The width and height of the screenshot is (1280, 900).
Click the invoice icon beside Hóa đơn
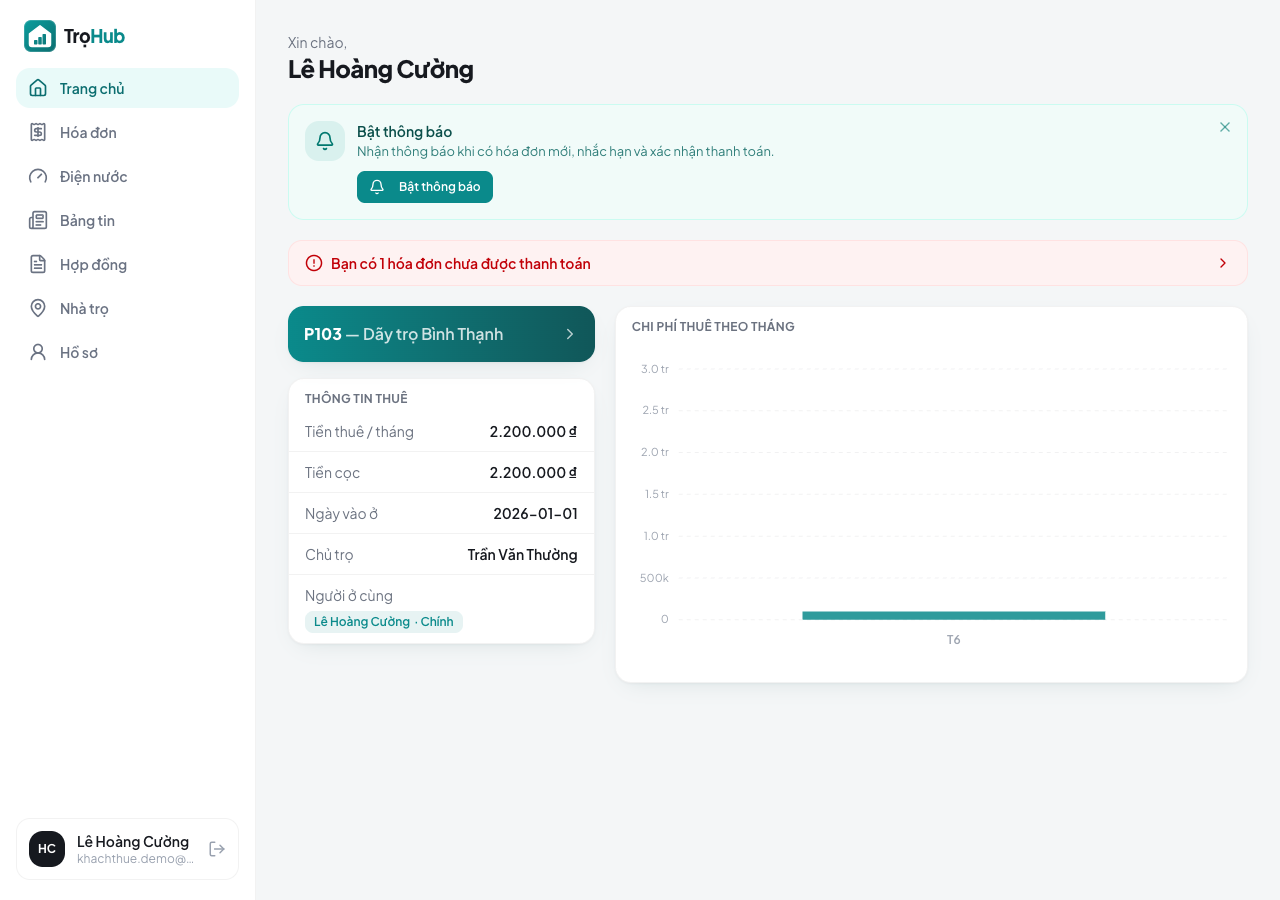(38, 132)
